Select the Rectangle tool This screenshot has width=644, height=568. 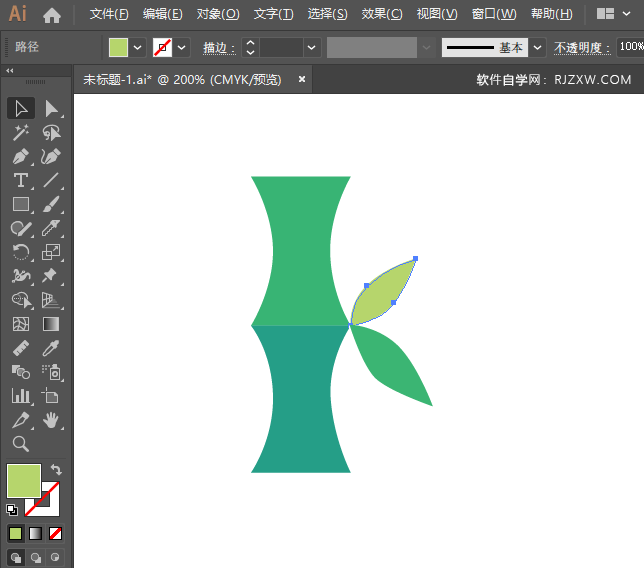tap(21, 204)
